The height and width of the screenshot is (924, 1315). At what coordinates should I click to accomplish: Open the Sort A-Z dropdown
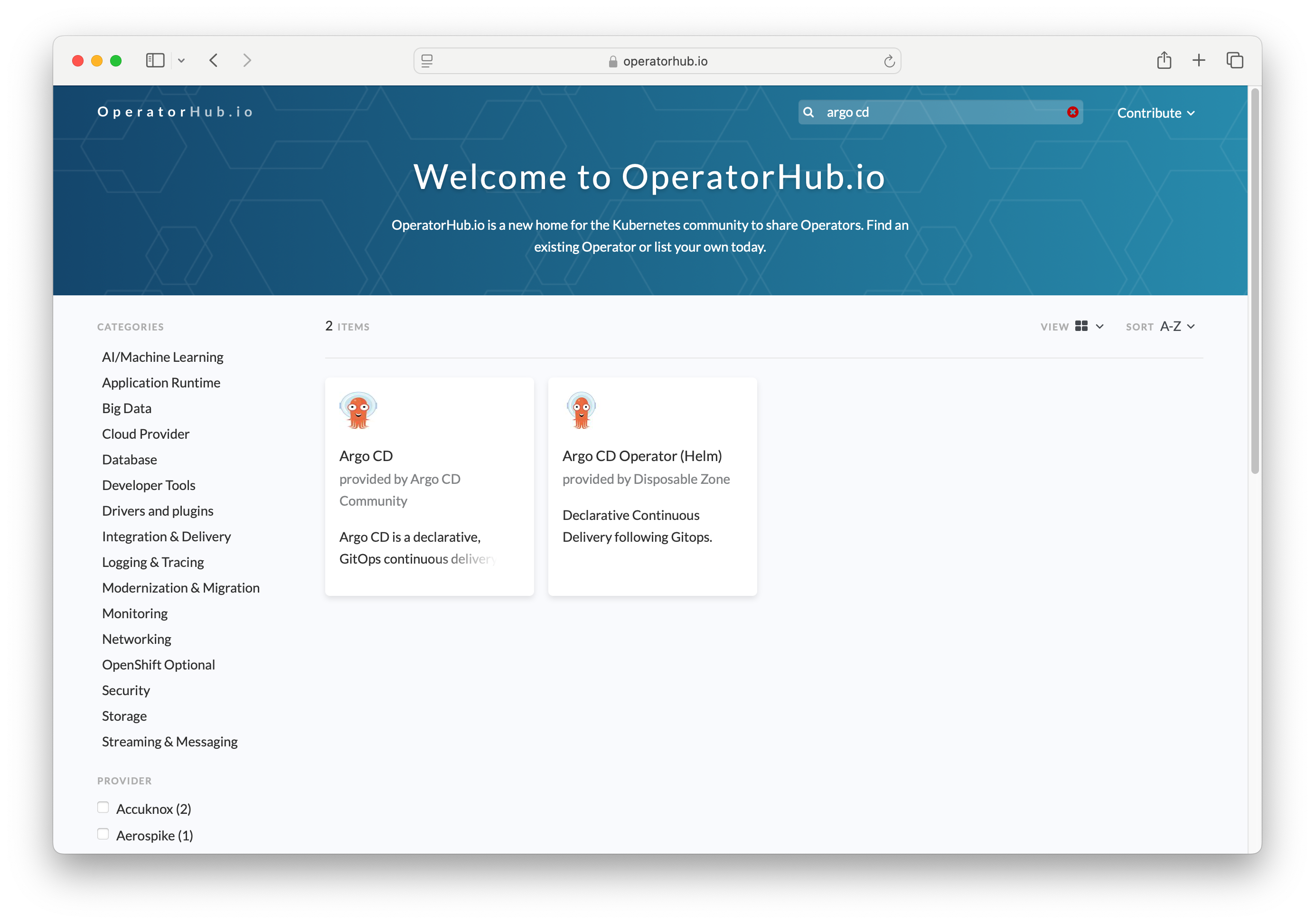[x=1176, y=326]
